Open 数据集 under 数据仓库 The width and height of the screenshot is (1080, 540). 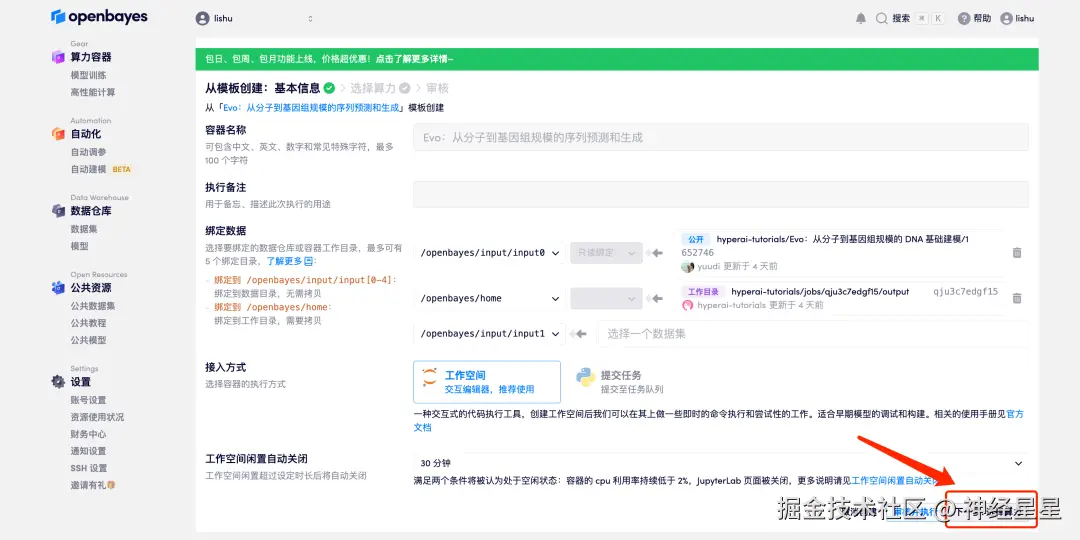click(x=84, y=229)
